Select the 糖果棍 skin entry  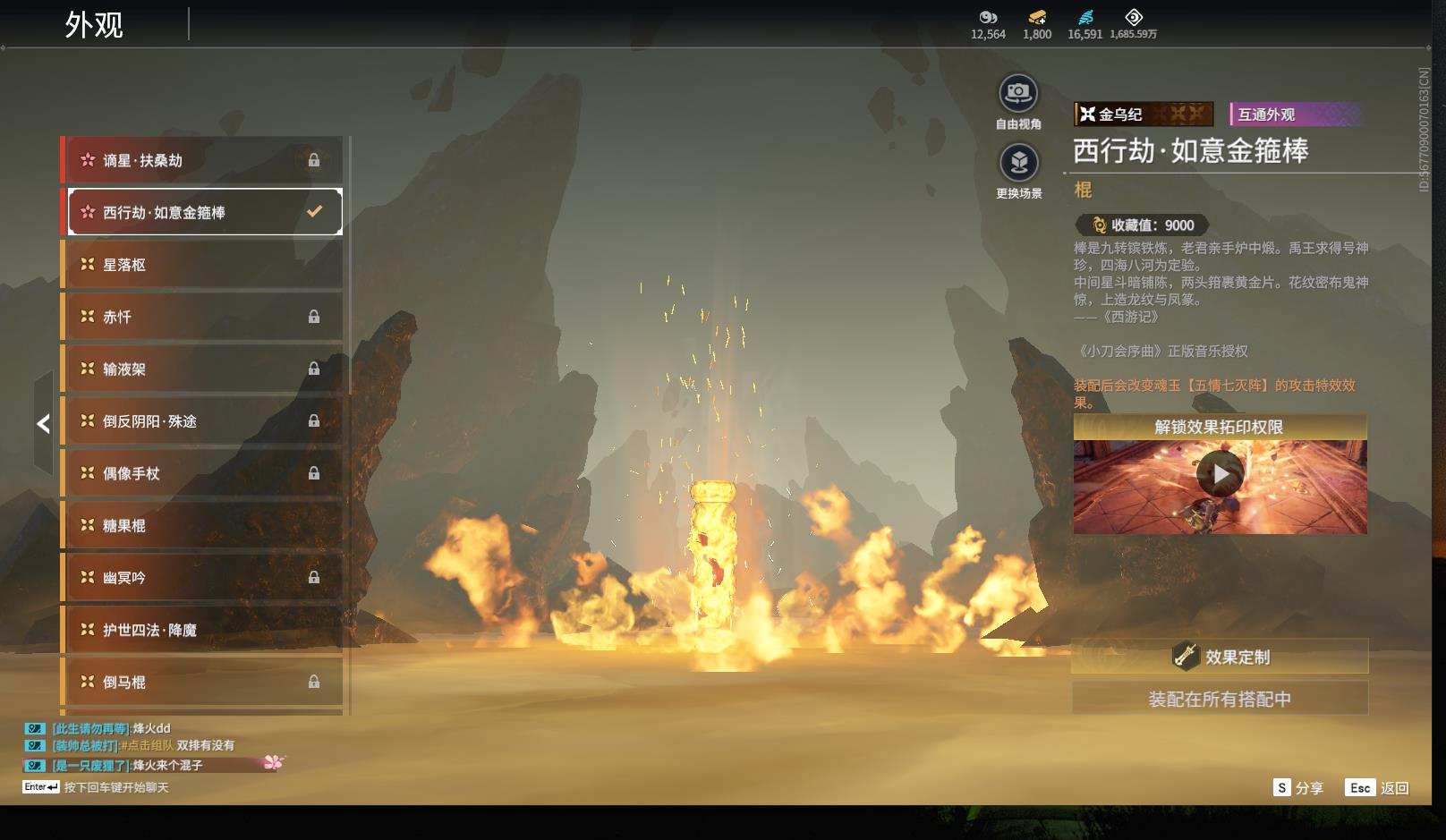coord(201,526)
